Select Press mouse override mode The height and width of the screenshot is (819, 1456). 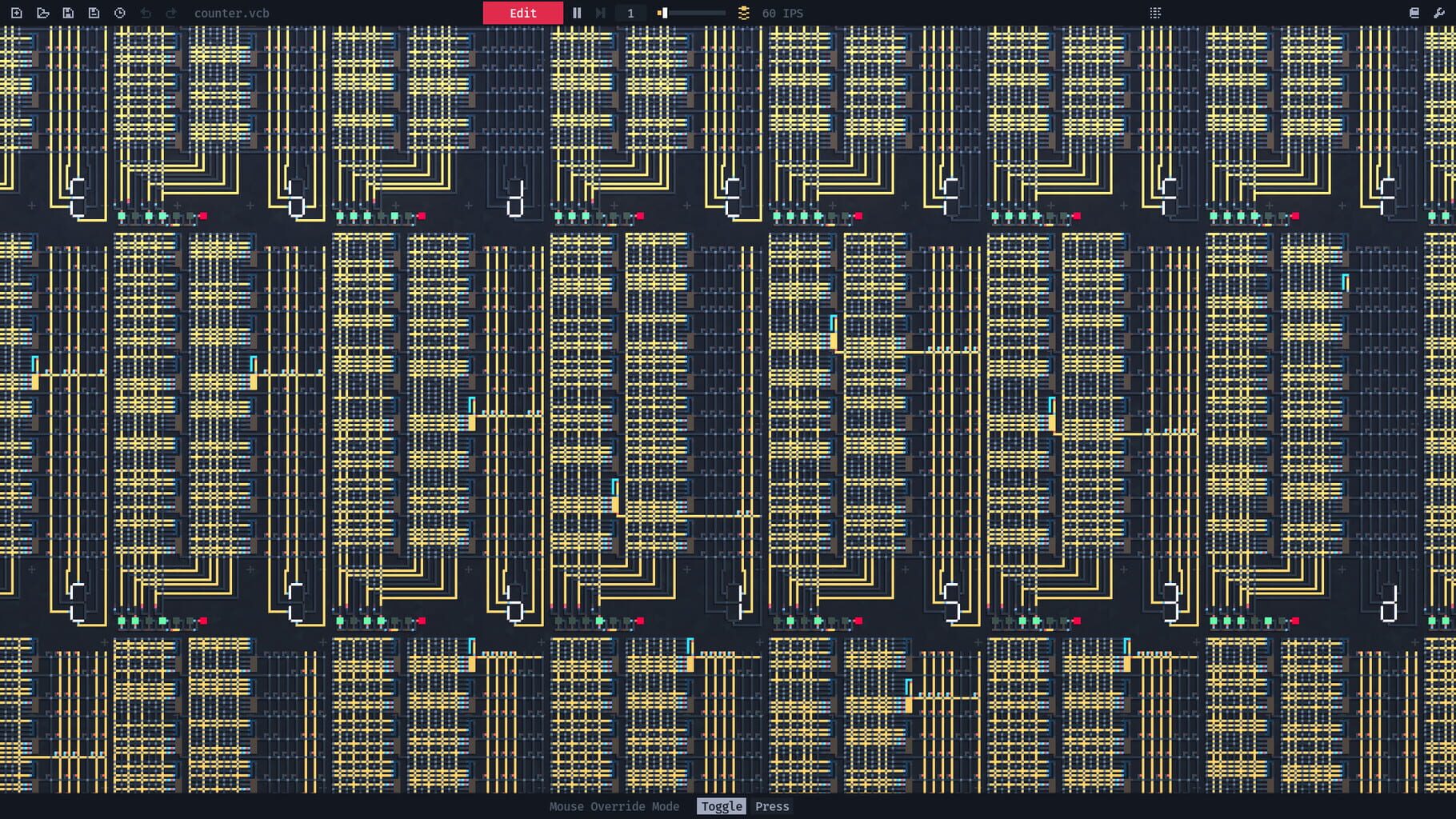pos(772,806)
